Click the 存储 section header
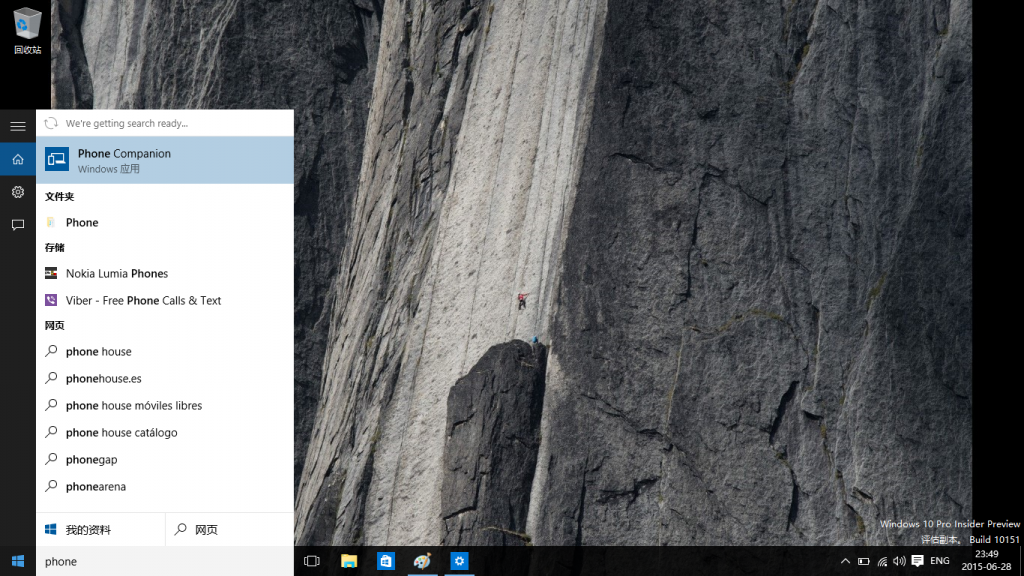The height and width of the screenshot is (576, 1024). (55, 248)
